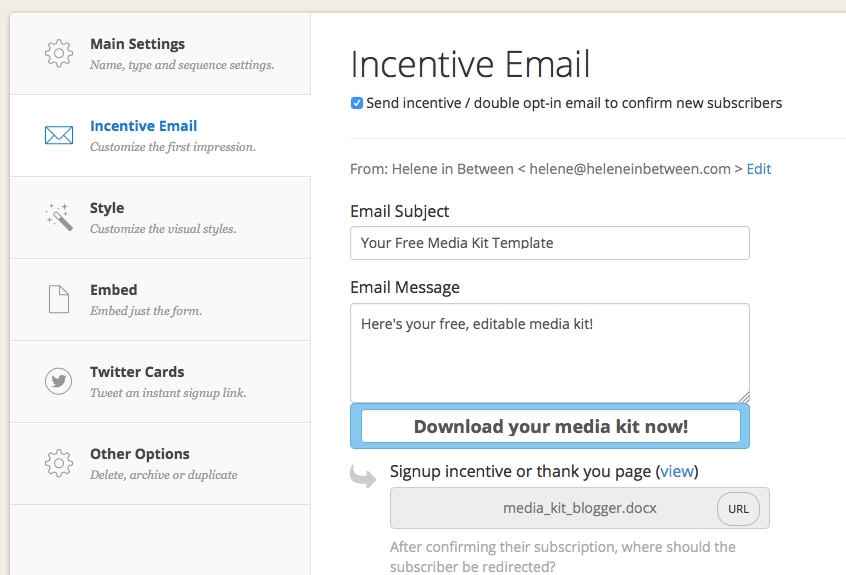Screen dimensions: 846x575
Task: Click the Main Settings gear icon
Action: tap(59, 53)
